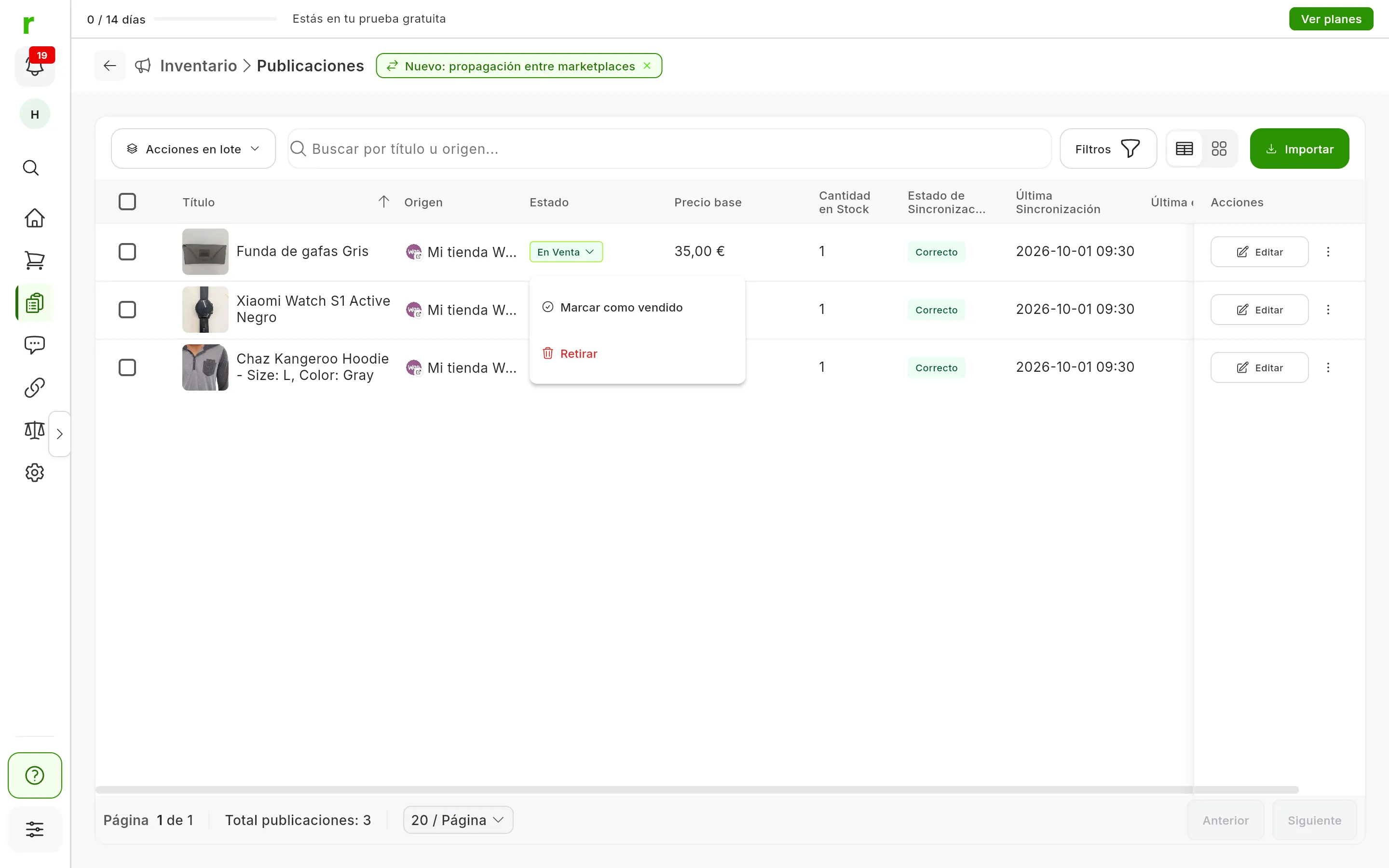
Task: Toggle the select-all header checkbox
Action: coord(127,202)
